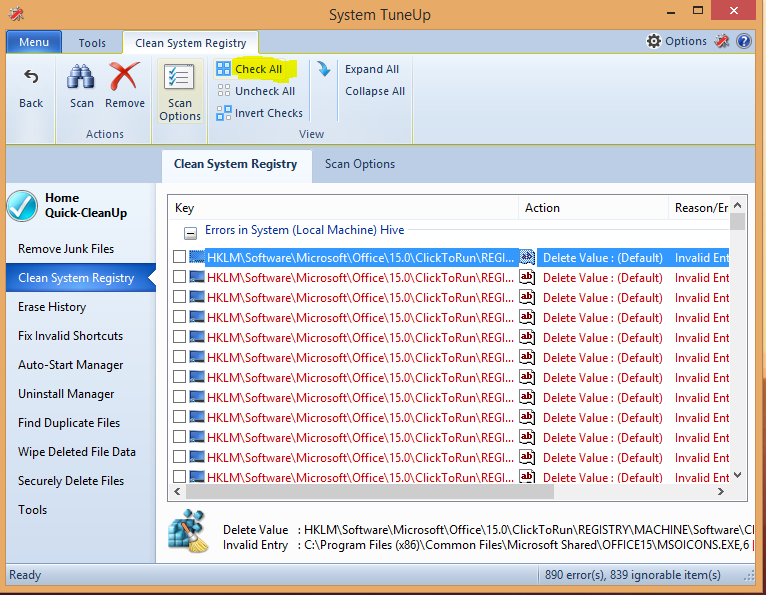The height and width of the screenshot is (595, 766).
Task: Open Scan Options checklist icon
Action: click(179, 77)
